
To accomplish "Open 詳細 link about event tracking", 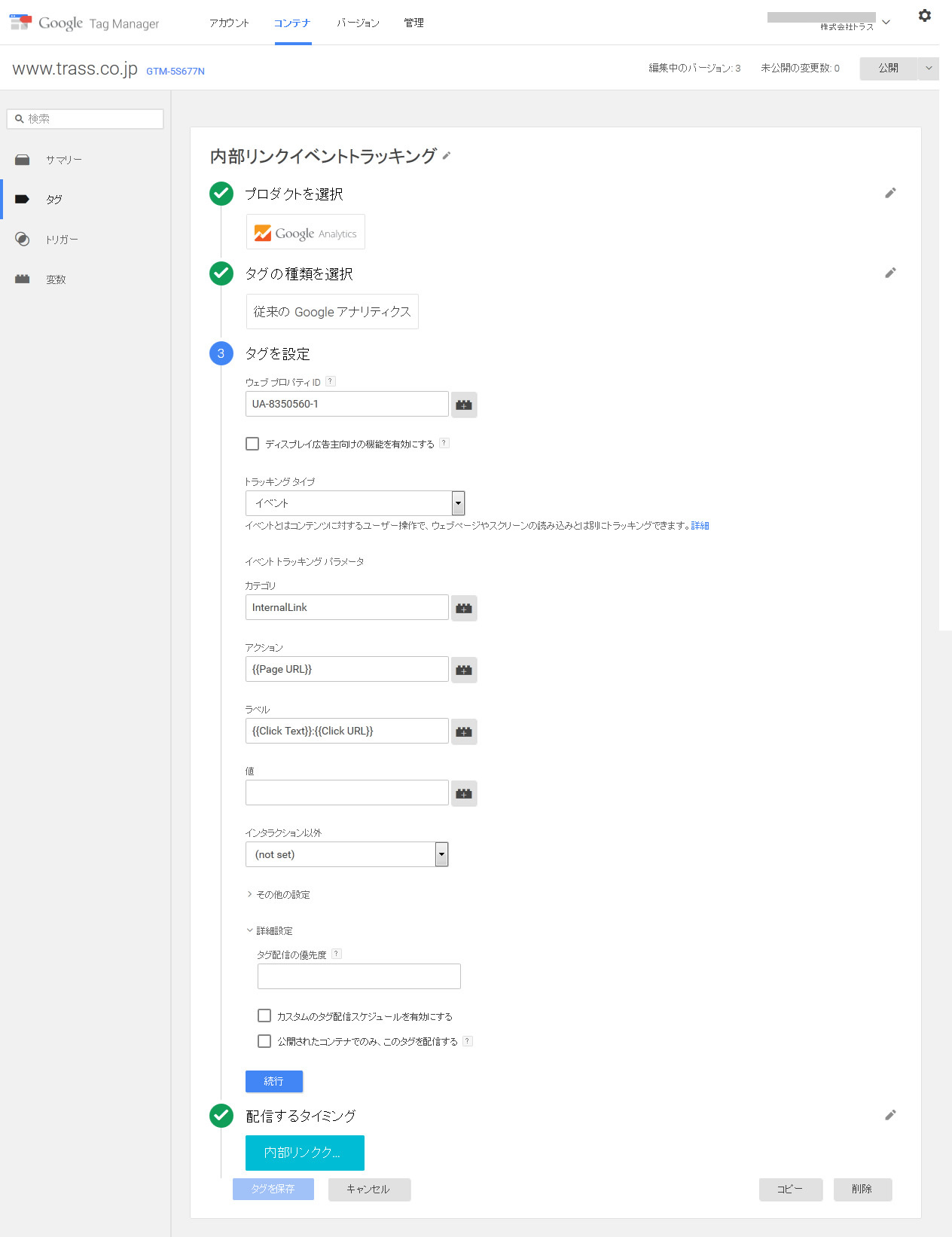I will coord(700,526).
